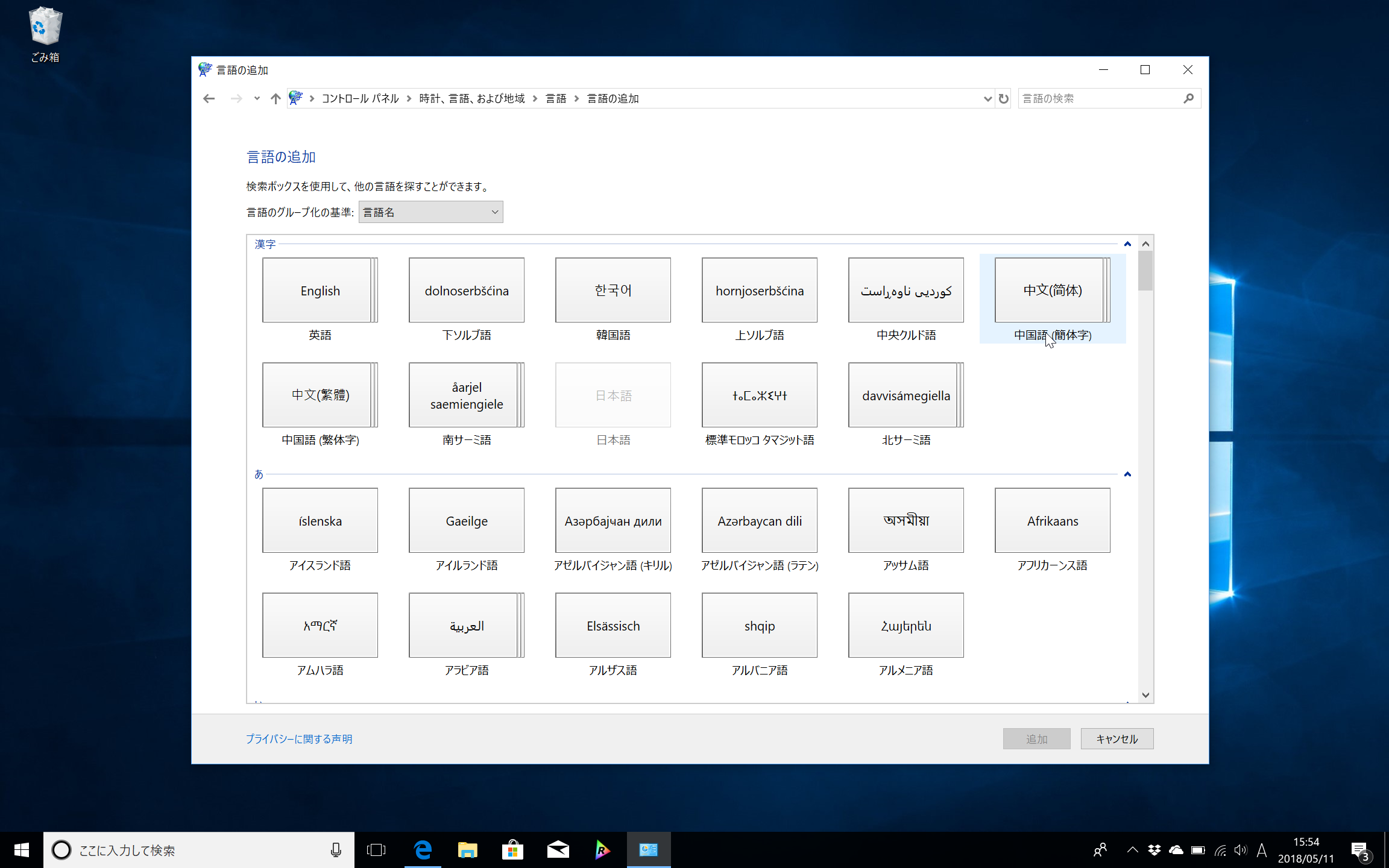
Task: Launch Microsoft Edge from the taskbar
Action: click(422, 849)
